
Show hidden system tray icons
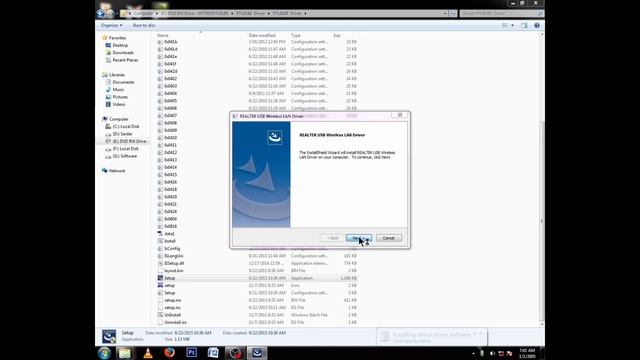473,353
